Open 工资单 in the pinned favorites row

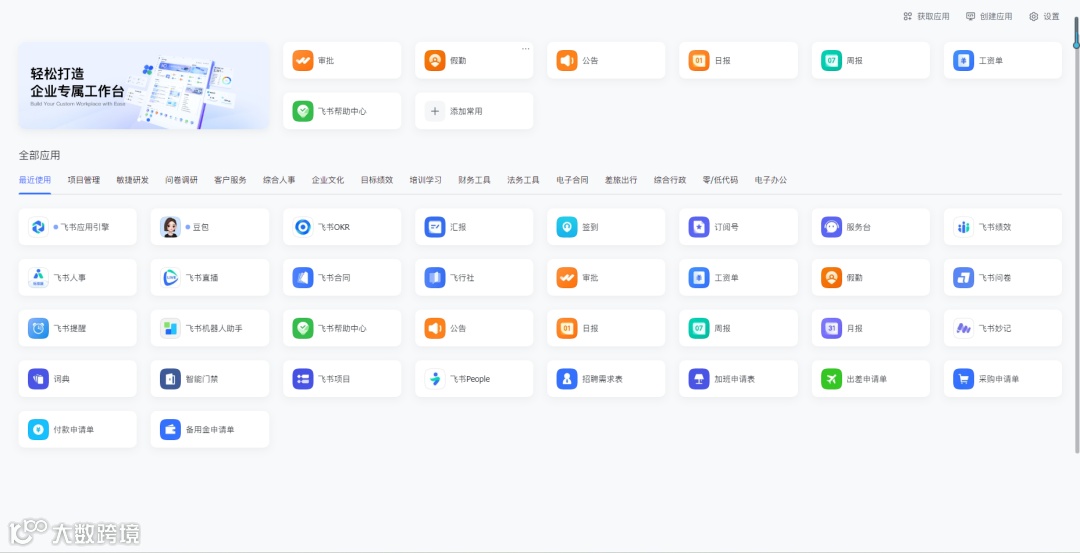(1003, 61)
